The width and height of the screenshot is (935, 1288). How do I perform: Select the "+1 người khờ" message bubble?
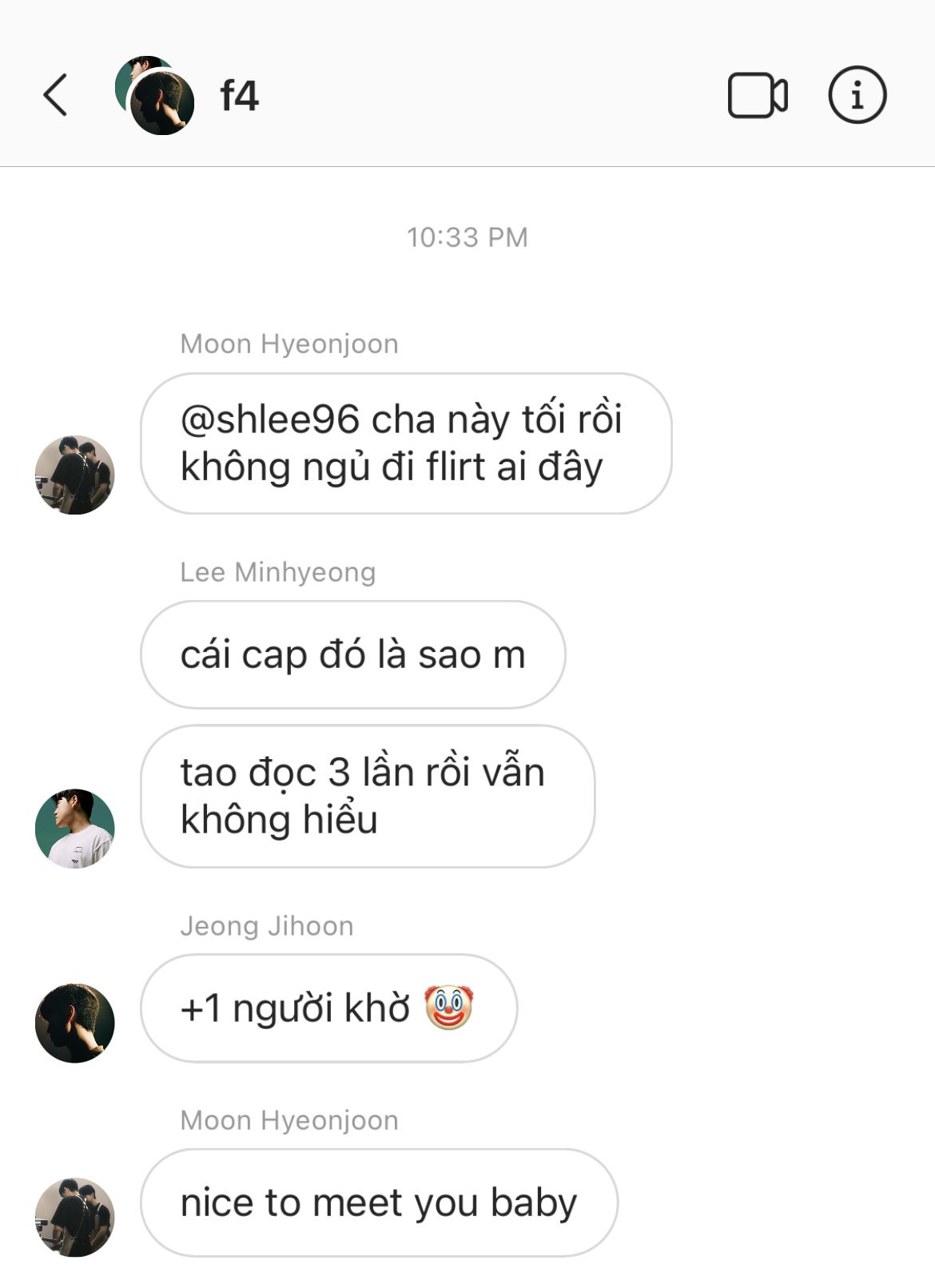[x=329, y=1008]
